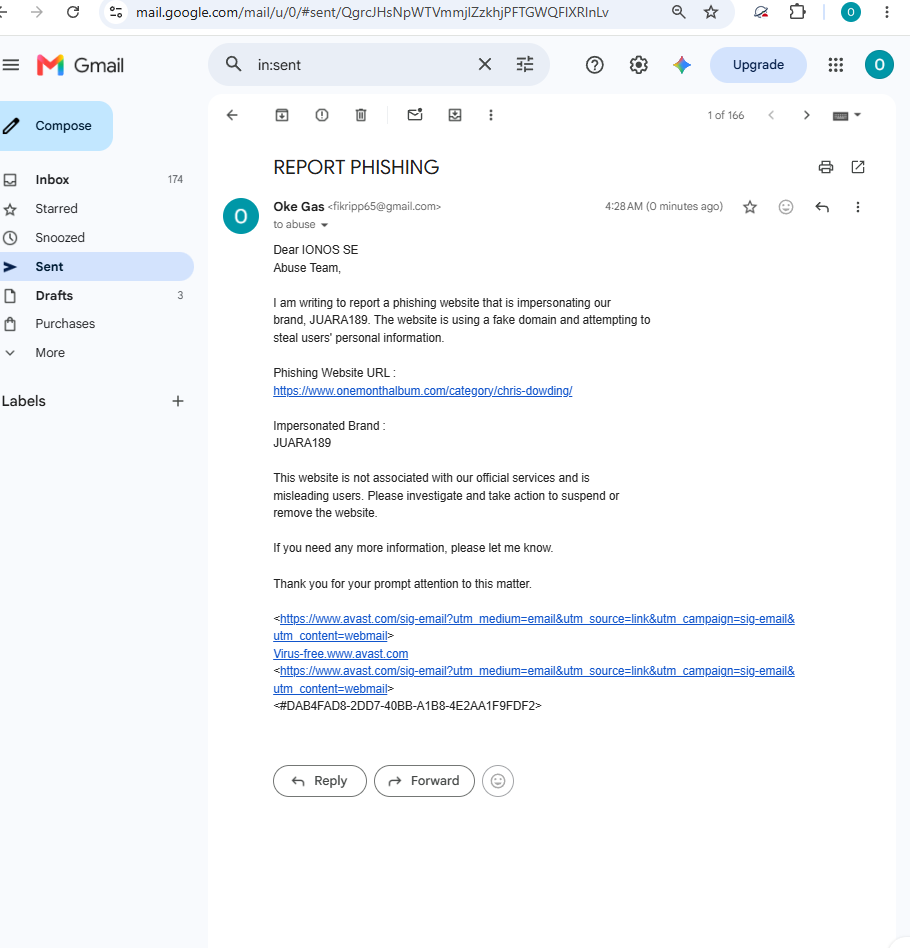Click the REPORT PHISHING subject heading
Screen dimensions: 910x948
click(356, 167)
